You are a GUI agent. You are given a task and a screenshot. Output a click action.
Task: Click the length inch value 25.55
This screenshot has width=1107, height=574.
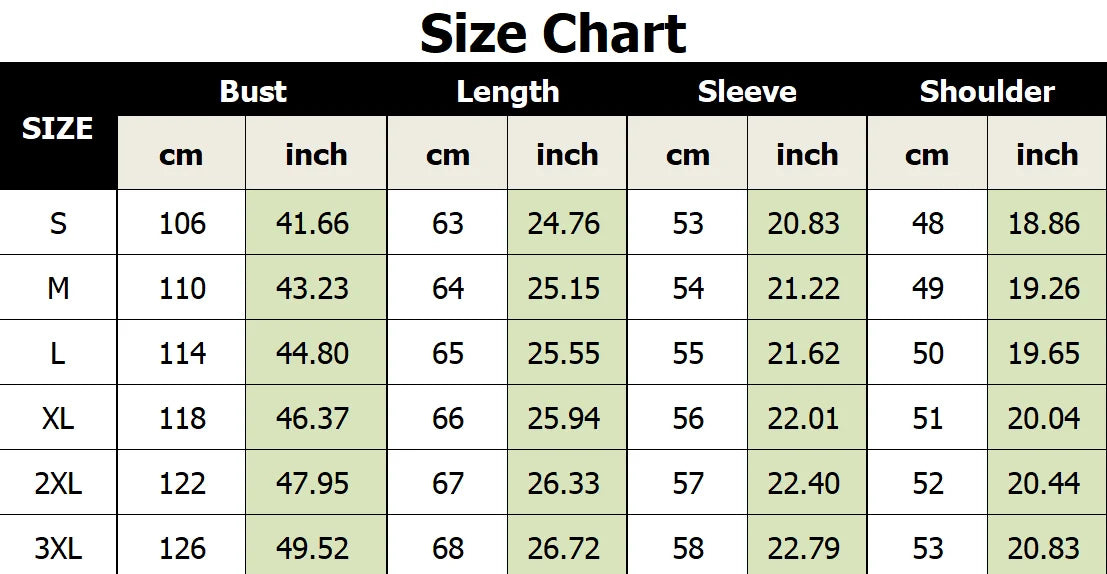564,353
